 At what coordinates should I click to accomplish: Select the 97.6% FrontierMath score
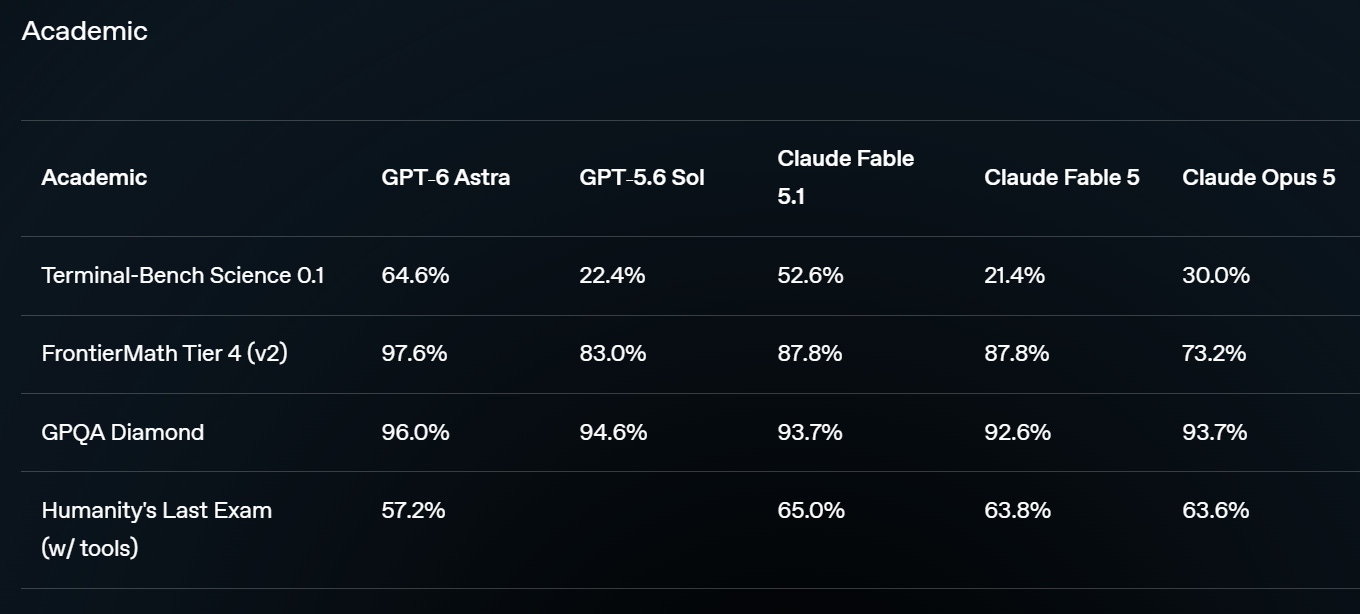[414, 353]
